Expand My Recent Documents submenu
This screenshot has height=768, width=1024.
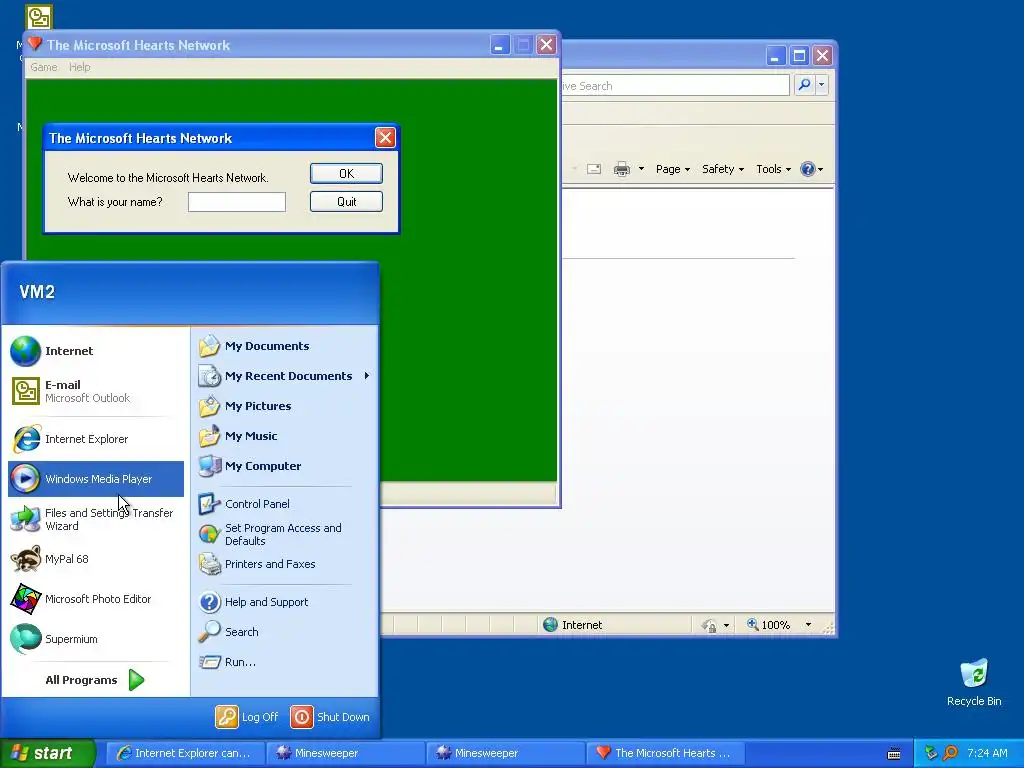pos(285,376)
